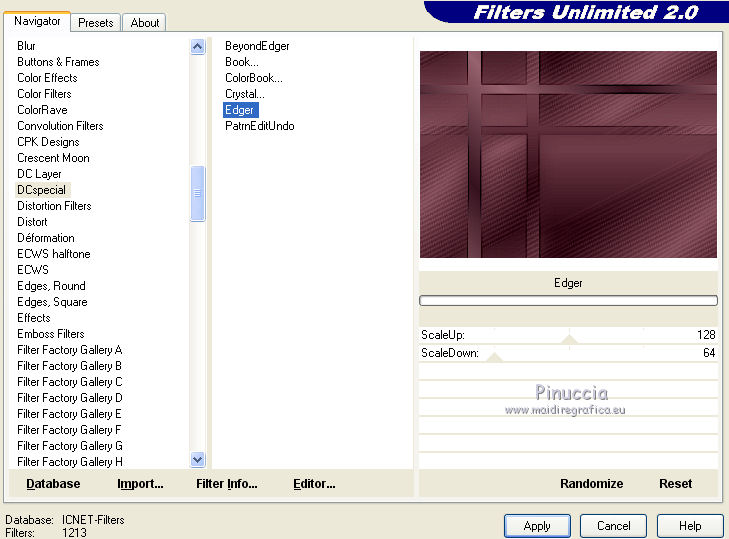
Task: Select Buttons & Frames category
Action: coord(58,62)
